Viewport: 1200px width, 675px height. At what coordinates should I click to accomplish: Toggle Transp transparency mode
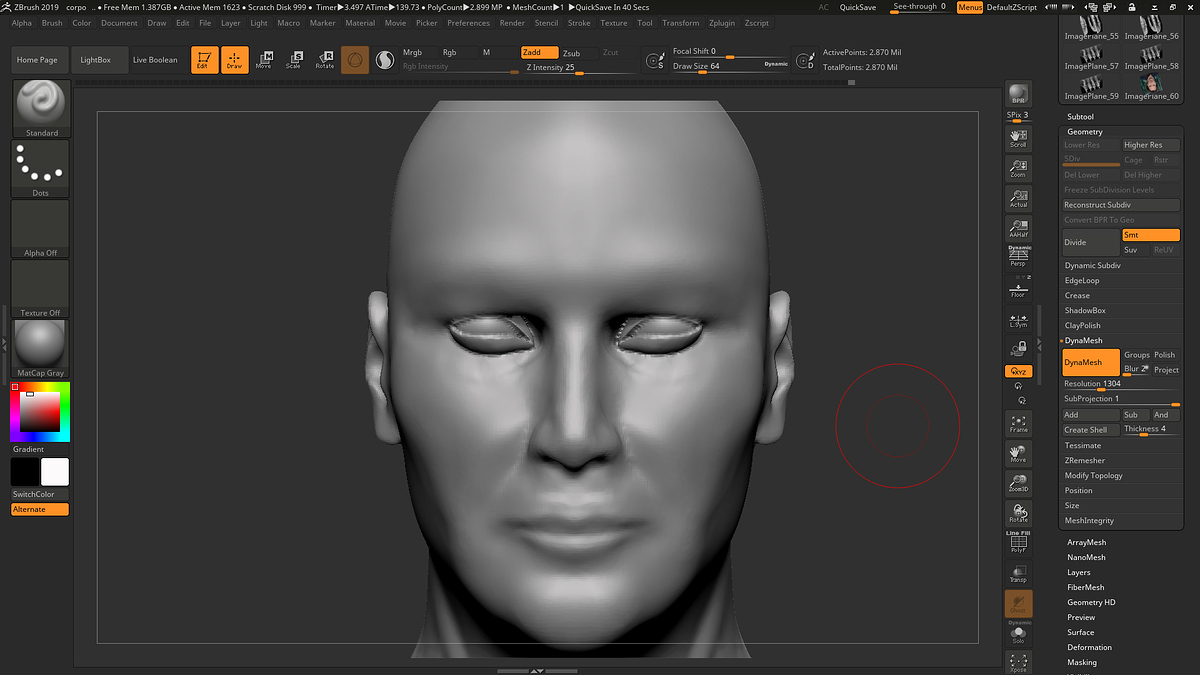coord(1018,573)
